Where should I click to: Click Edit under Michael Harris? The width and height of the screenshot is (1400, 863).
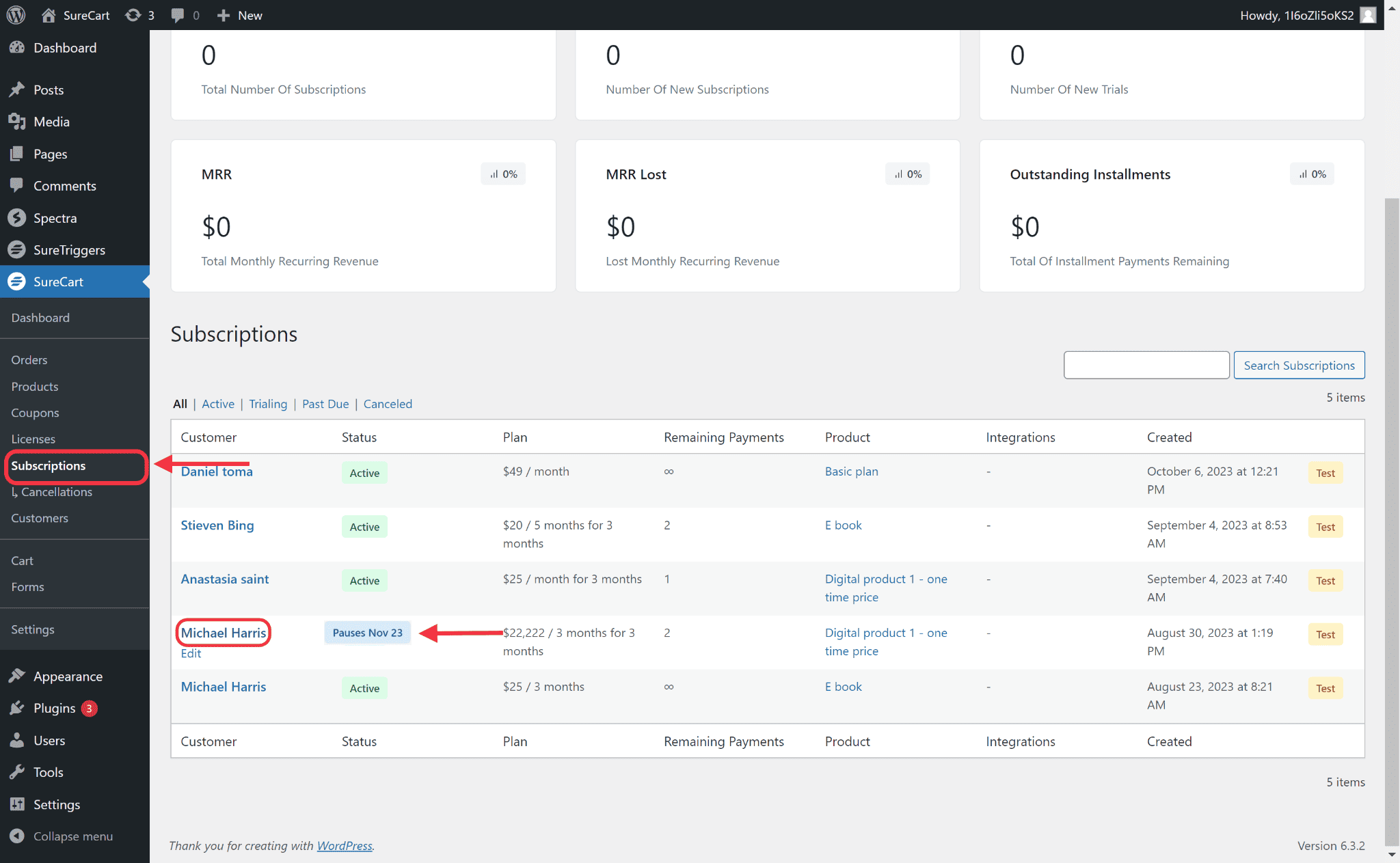[191, 653]
